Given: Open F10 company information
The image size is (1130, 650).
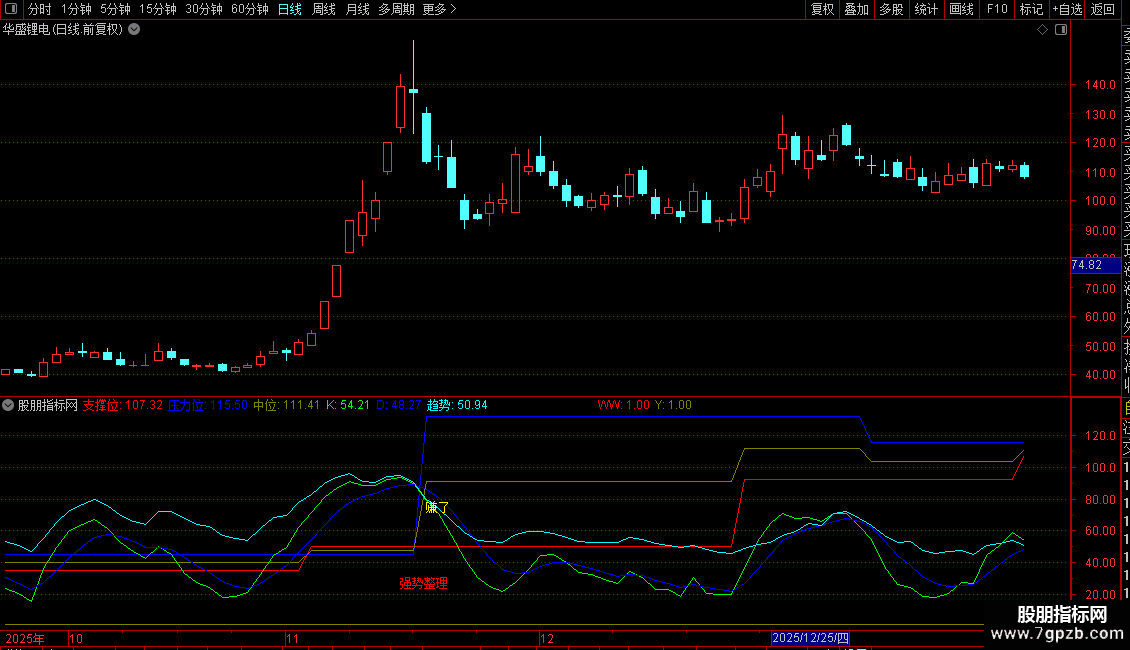Looking at the screenshot, I should coord(997,9).
